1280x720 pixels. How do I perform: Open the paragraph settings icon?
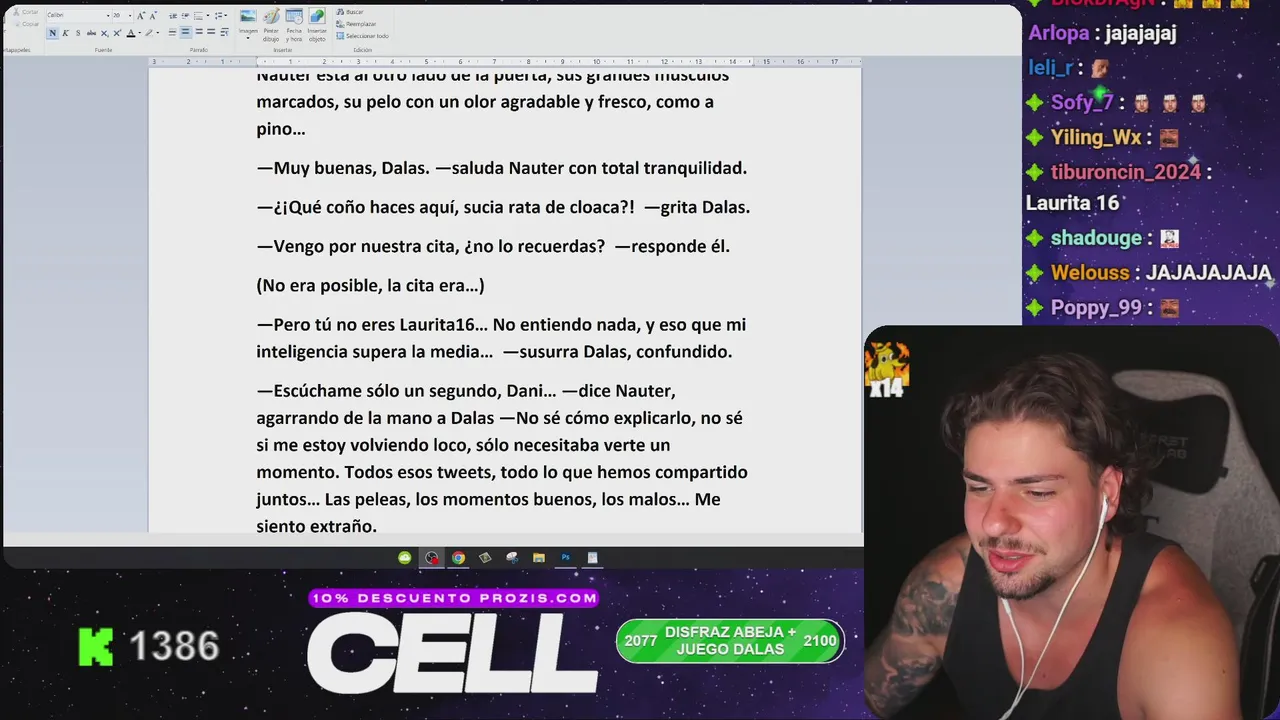pos(224,32)
